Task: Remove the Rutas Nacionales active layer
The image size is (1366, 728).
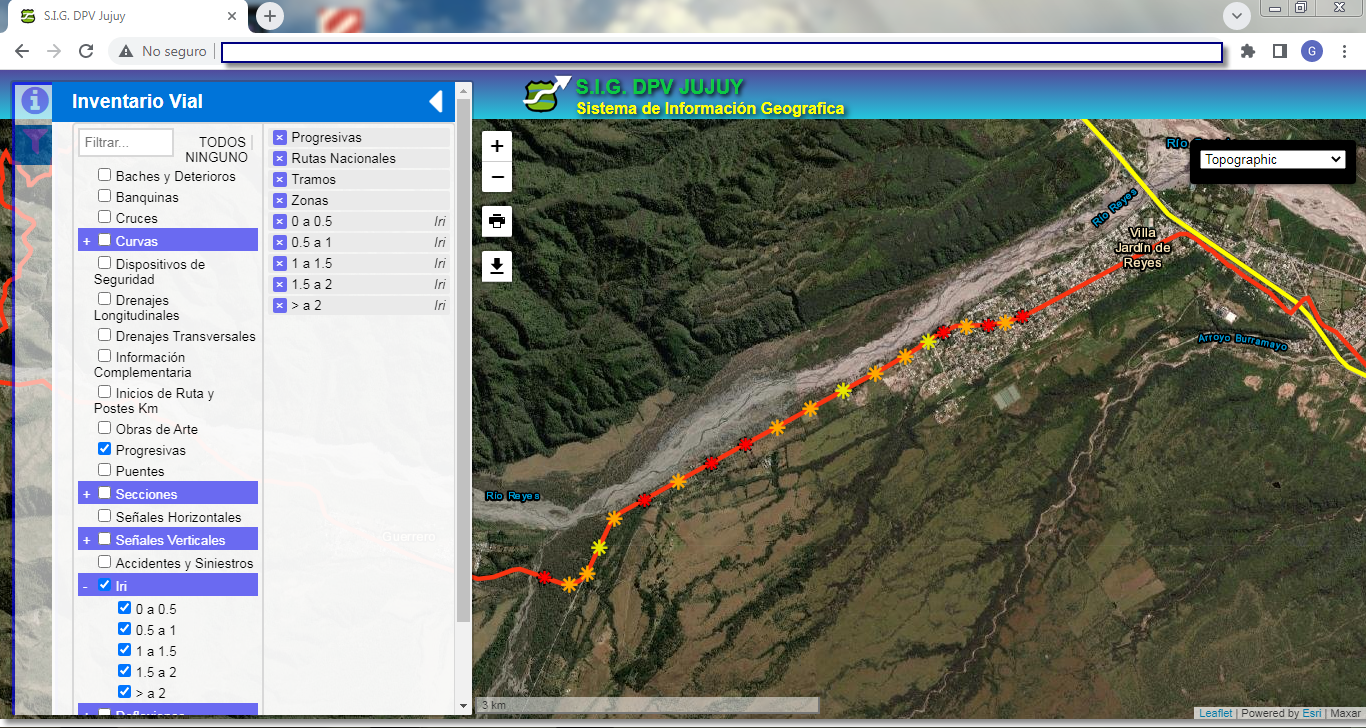Action: pos(280,159)
